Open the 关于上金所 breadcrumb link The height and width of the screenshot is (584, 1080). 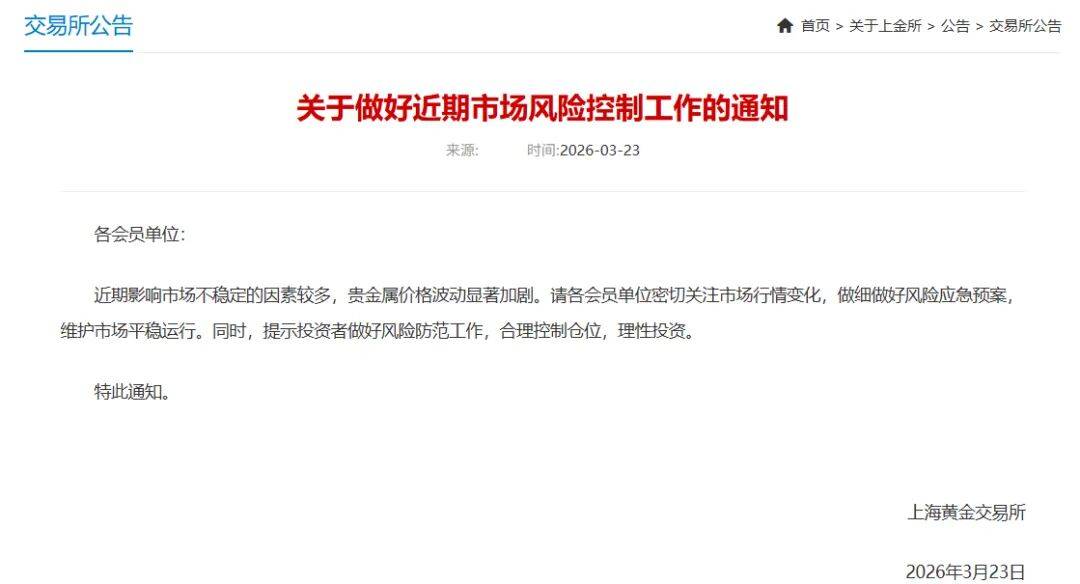(x=885, y=26)
